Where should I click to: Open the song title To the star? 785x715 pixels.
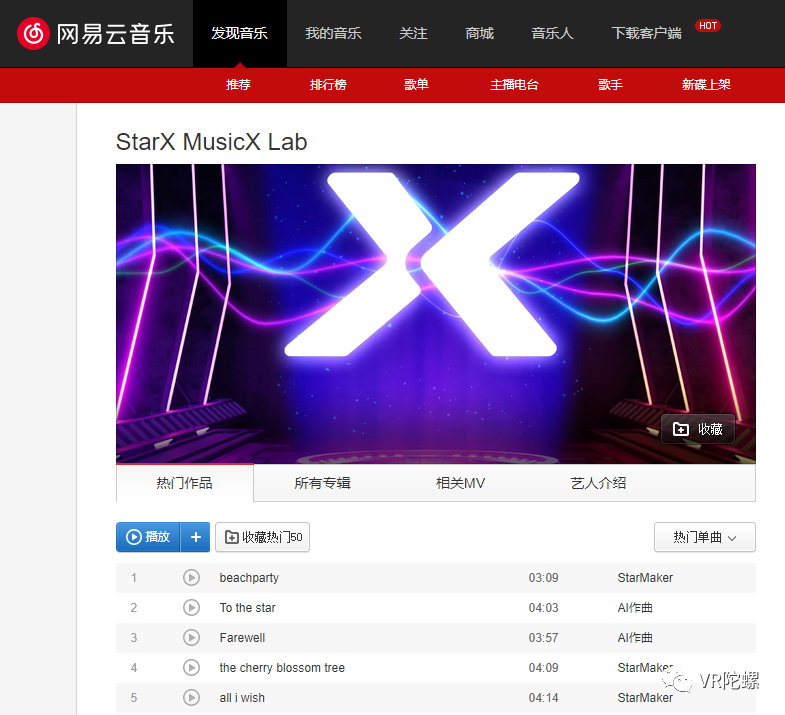(247, 608)
